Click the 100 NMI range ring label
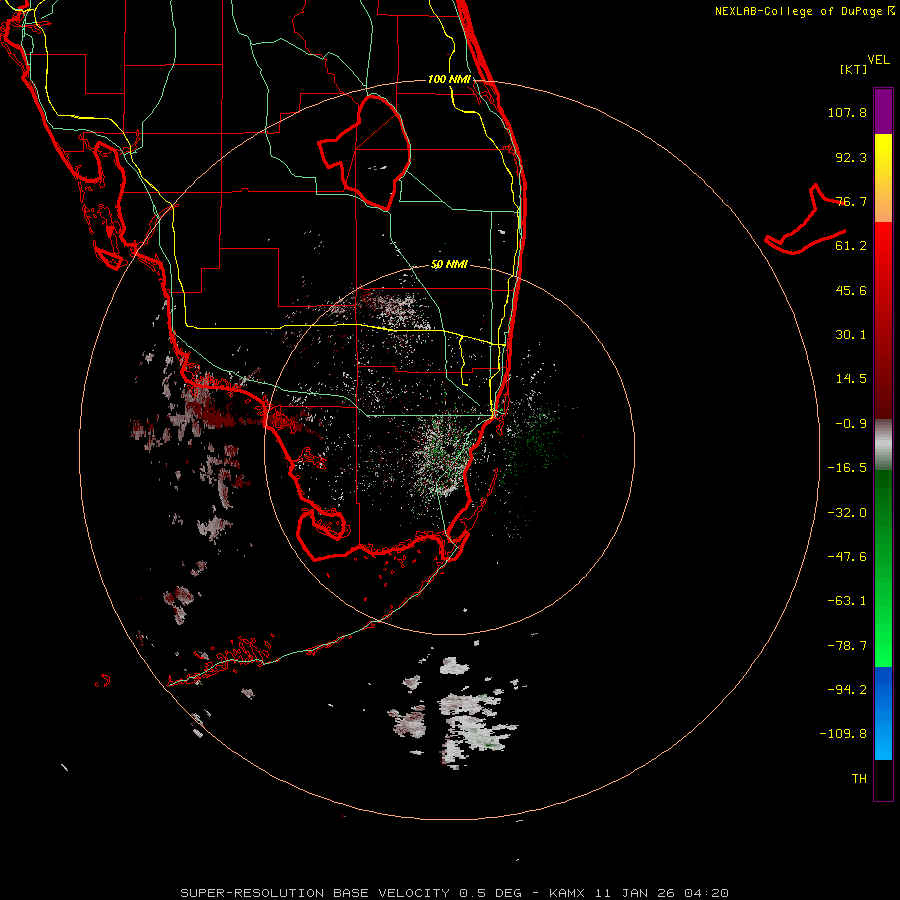Viewport: 900px width, 900px height. (449, 79)
